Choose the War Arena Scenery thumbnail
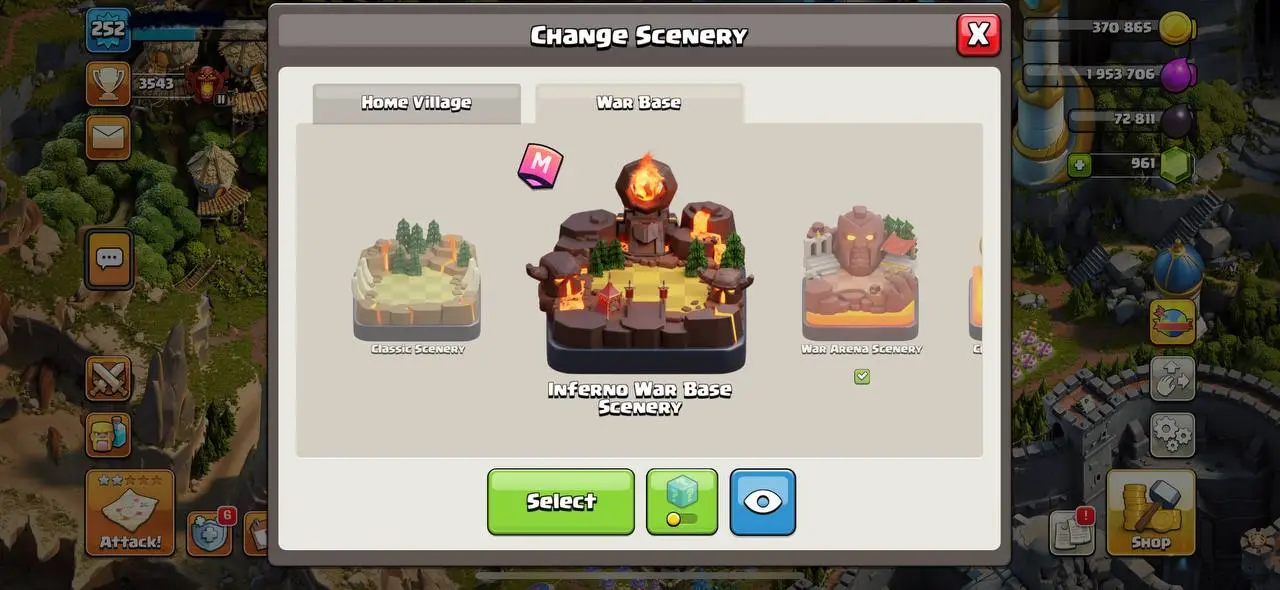Image resolution: width=1280 pixels, height=590 pixels. tap(861, 278)
